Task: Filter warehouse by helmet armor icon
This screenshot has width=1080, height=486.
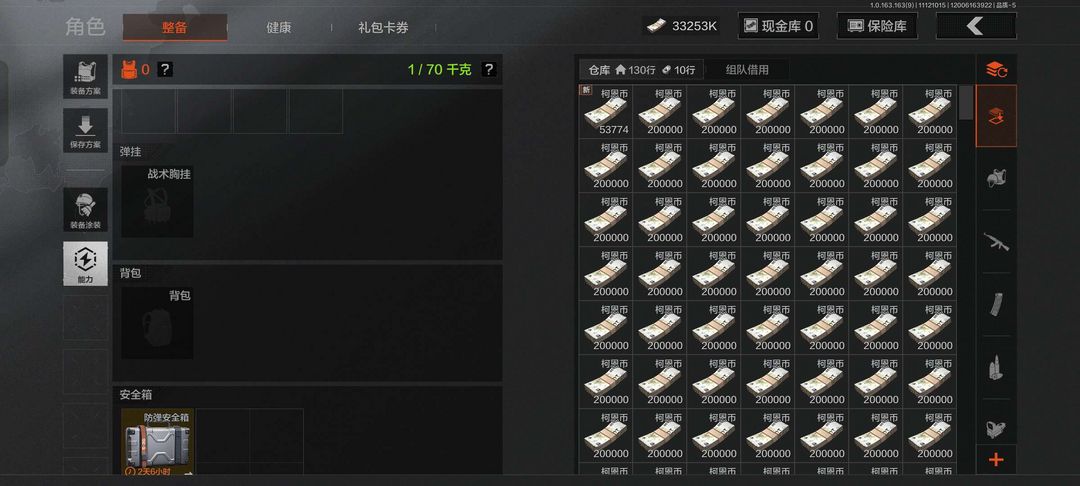Action: (x=996, y=178)
